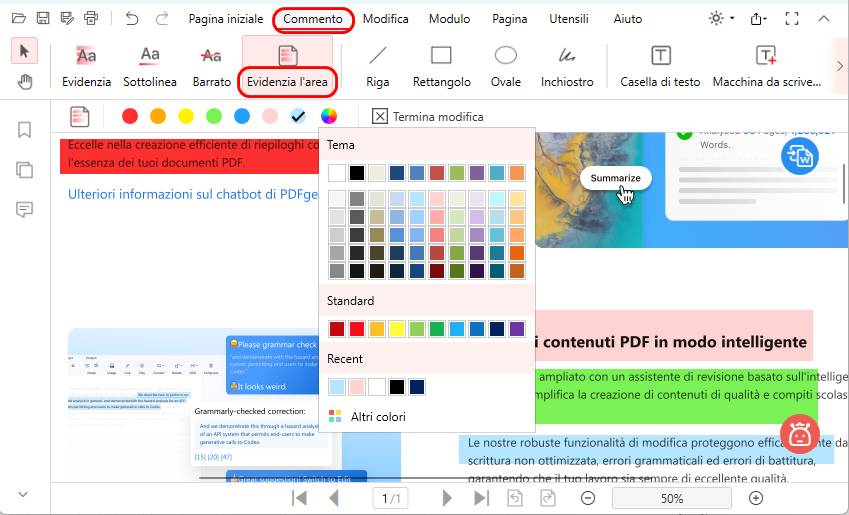Select the Macchina da scrivere tool
Image resolution: width=849 pixels, height=515 pixels.
(x=767, y=67)
